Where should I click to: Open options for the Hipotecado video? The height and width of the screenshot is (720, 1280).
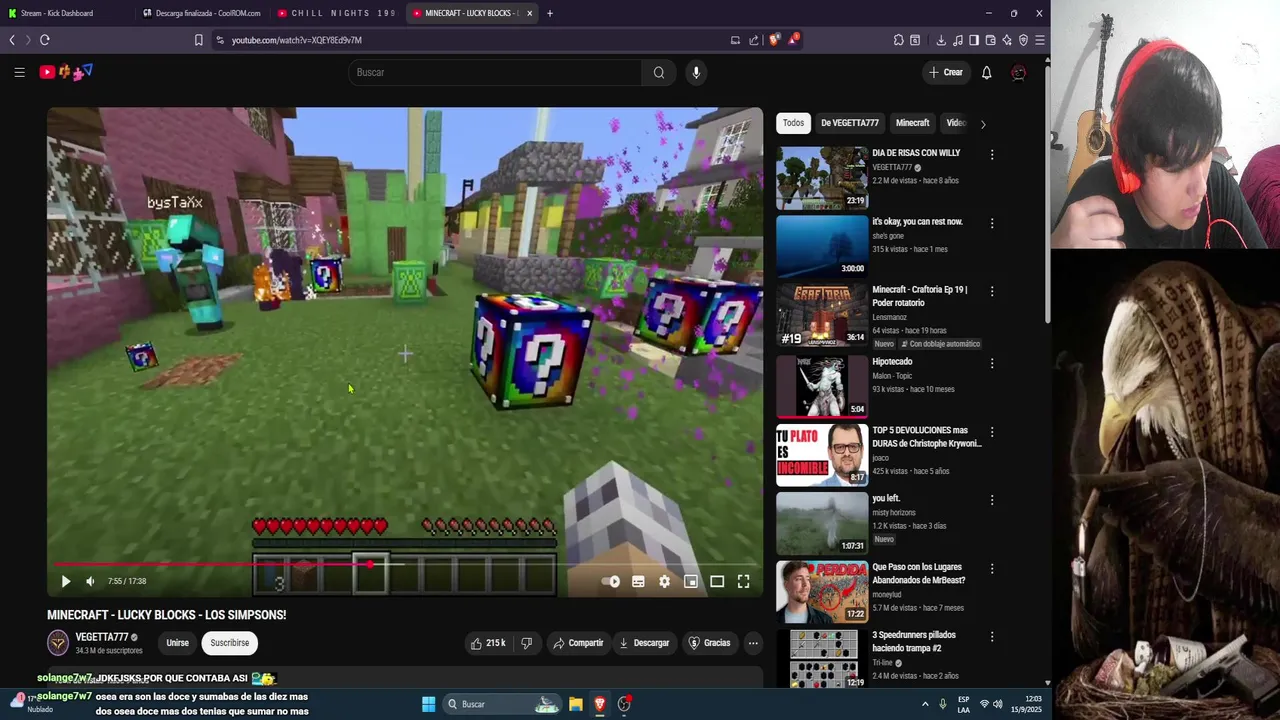tap(991, 364)
